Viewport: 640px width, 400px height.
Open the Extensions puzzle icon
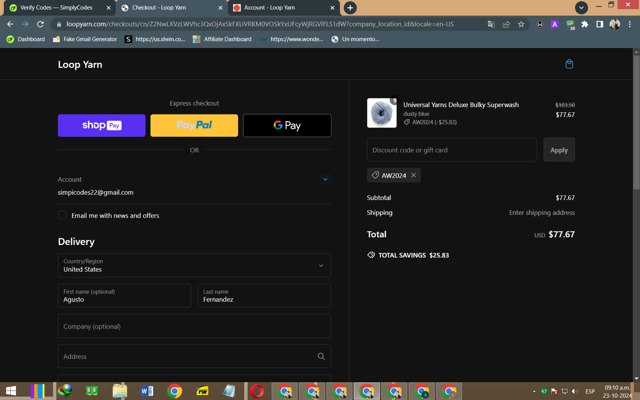click(x=584, y=24)
